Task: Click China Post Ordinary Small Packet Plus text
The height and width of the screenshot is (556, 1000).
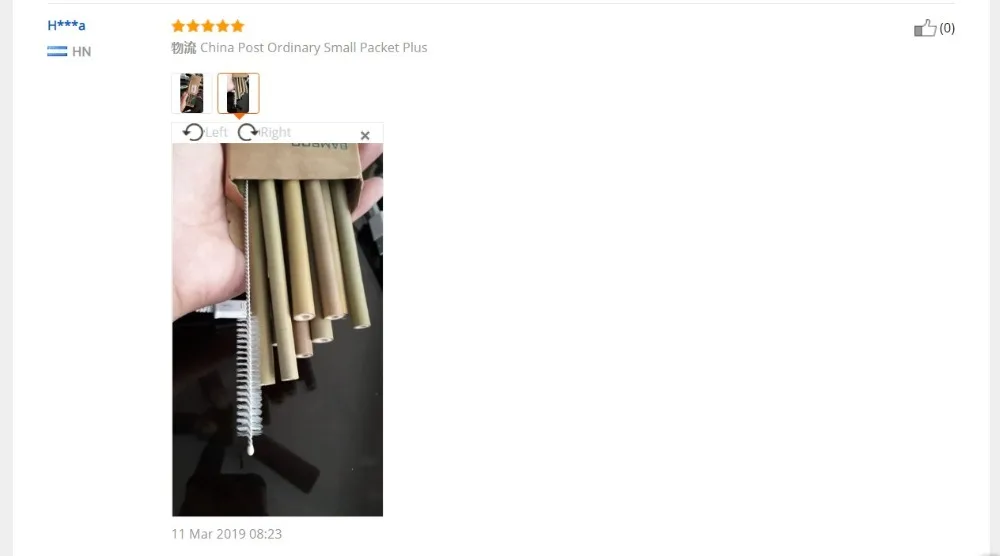Action: click(314, 48)
